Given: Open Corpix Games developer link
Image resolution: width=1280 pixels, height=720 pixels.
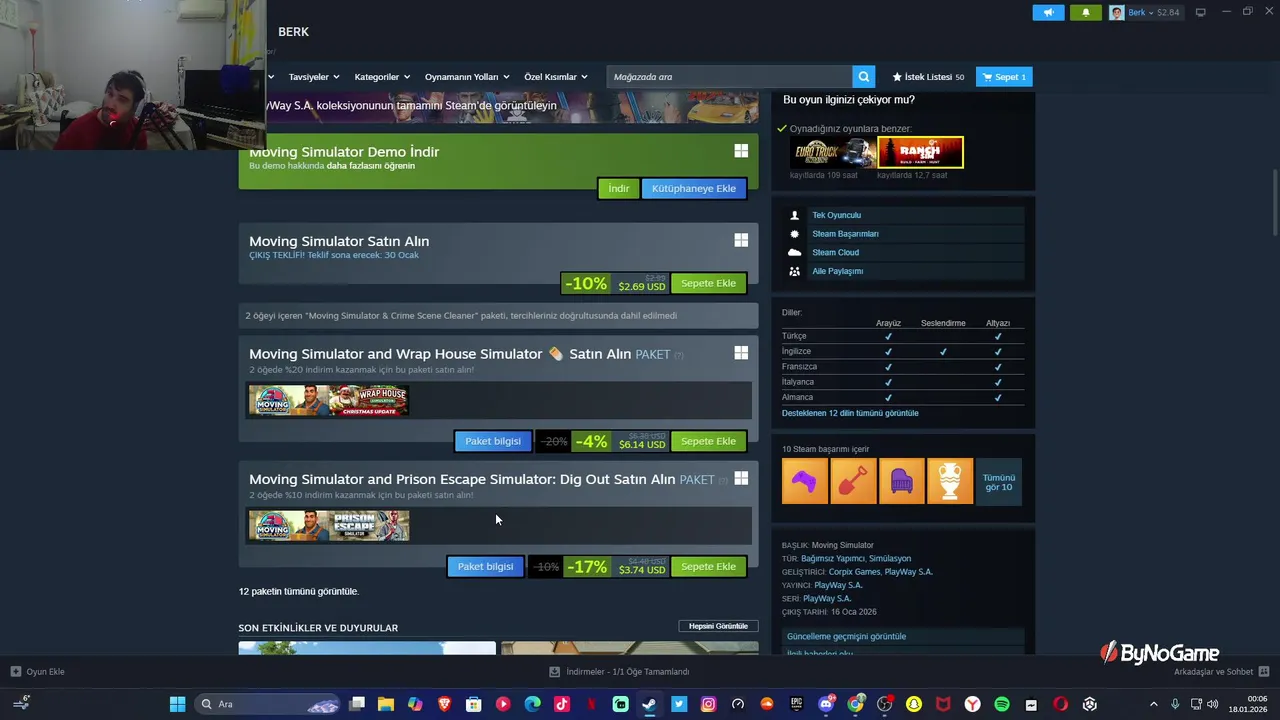Looking at the screenshot, I should pyautogui.click(x=855, y=572).
